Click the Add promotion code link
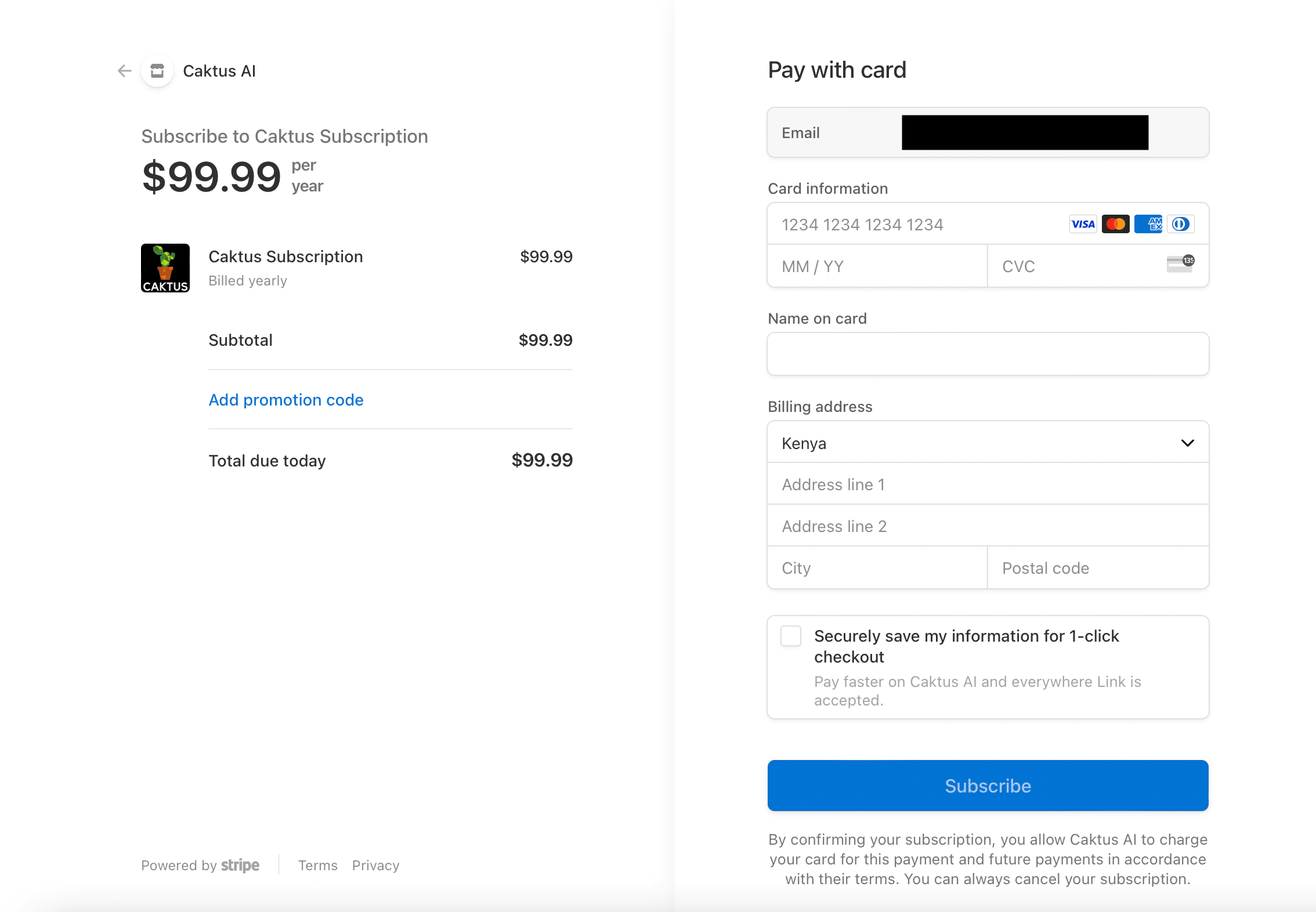This screenshot has height=912, width=1316. coord(286,400)
